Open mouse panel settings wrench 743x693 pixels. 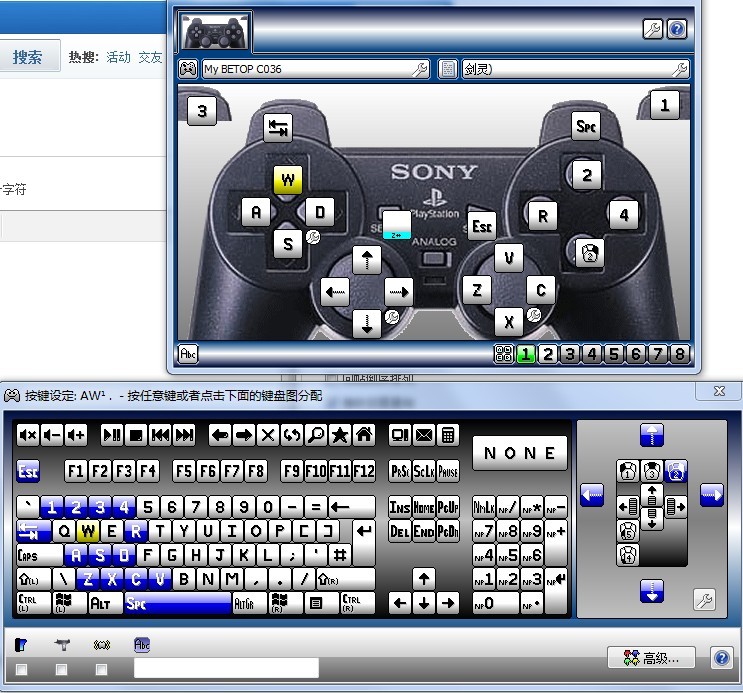[705, 599]
